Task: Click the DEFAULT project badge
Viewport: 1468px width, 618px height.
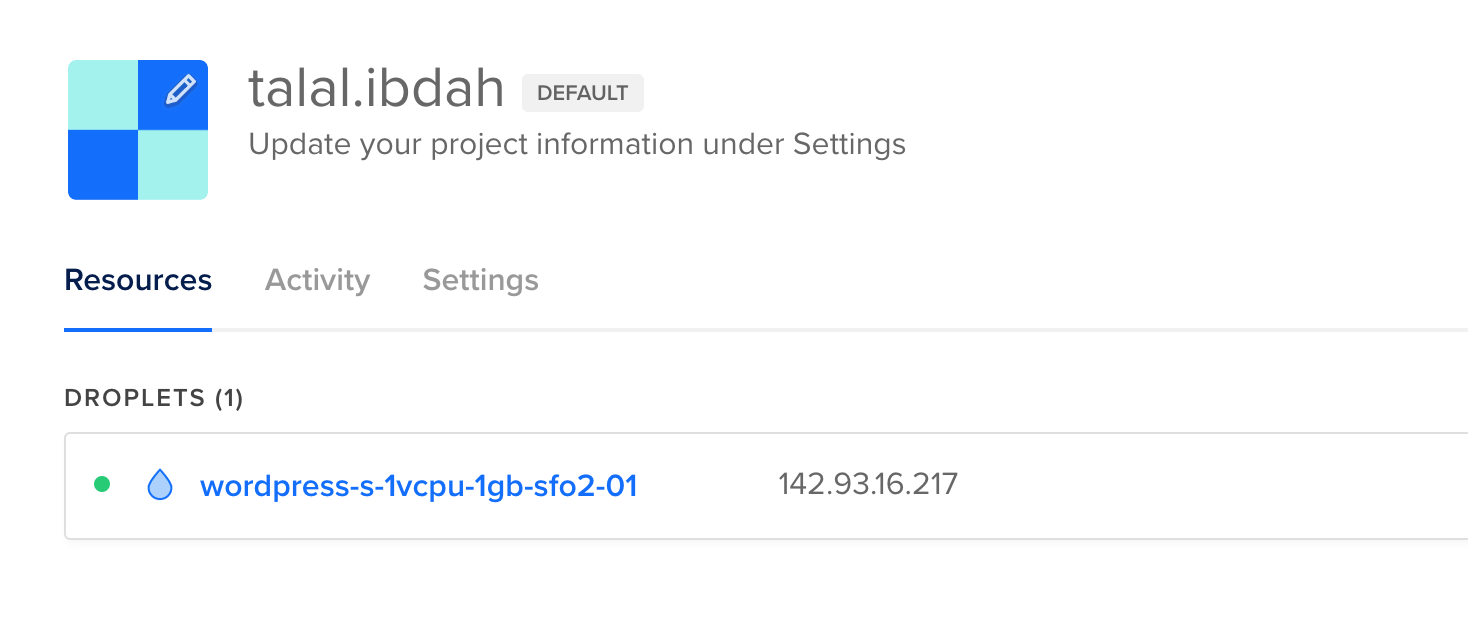Action: [x=583, y=92]
